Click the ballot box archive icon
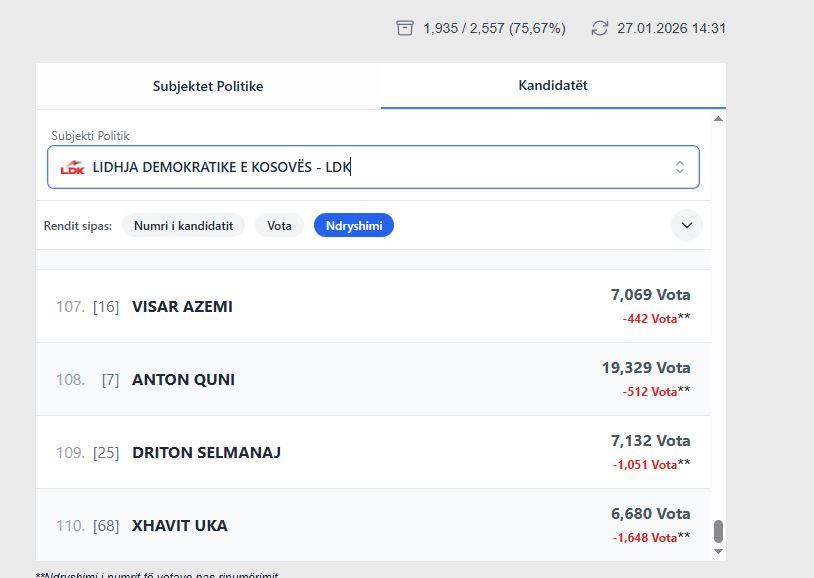This screenshot has width=814, height=578. pyautogui.click(x=405, y=28)
